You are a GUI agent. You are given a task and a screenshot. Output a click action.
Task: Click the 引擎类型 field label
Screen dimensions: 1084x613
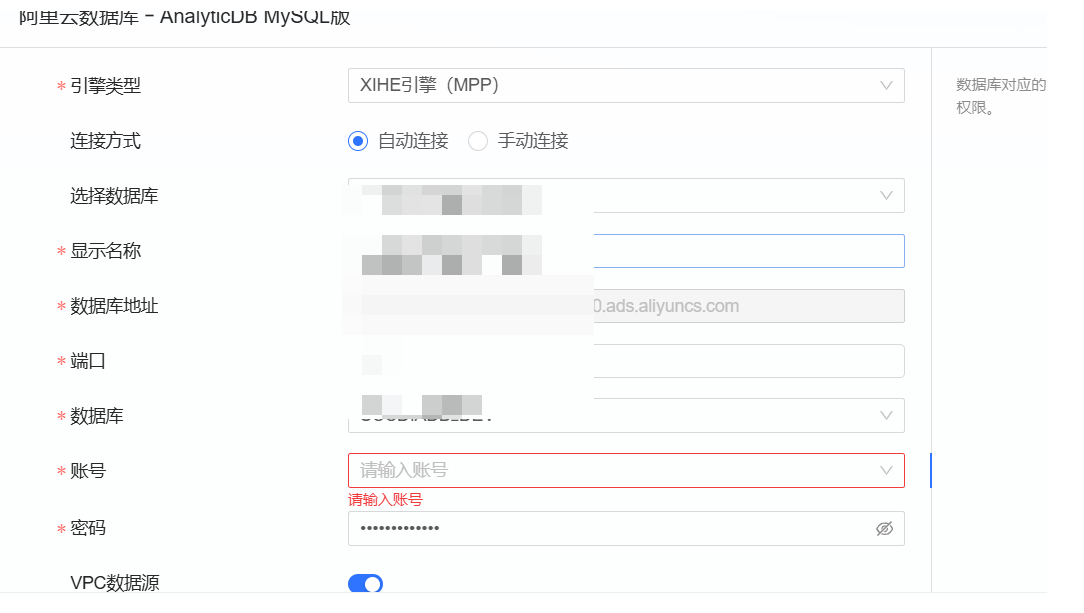[105, 86]
